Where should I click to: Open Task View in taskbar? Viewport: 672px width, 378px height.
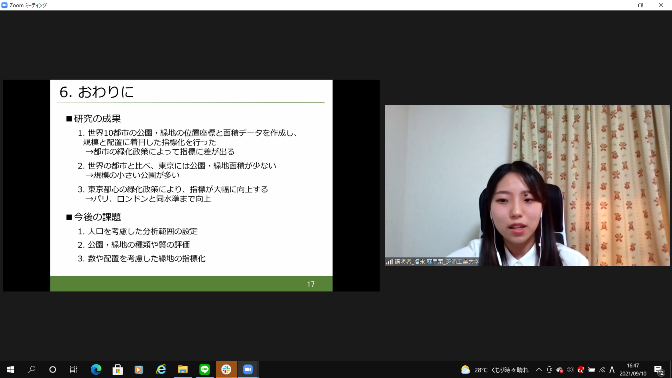[73, 369]
